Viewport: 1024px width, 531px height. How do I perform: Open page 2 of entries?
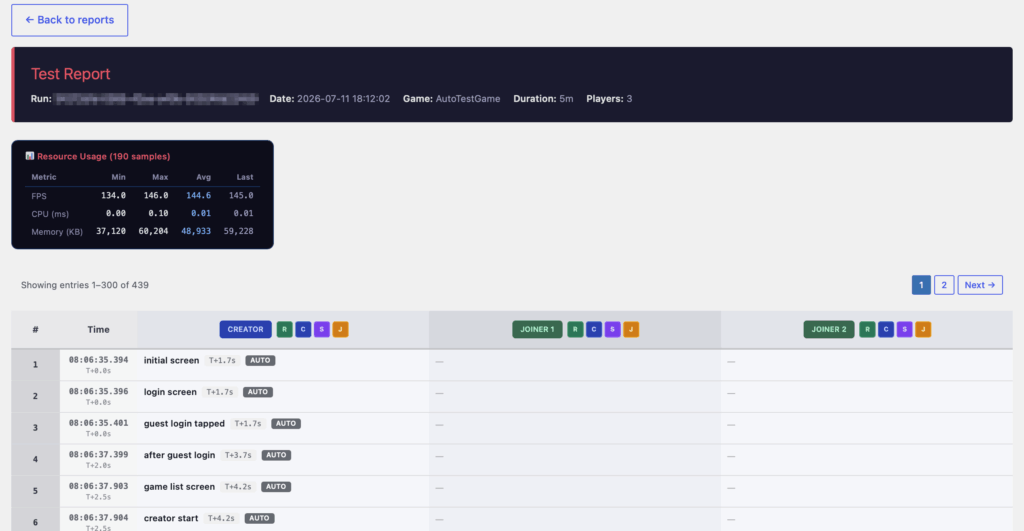click(x=944, y=285)
